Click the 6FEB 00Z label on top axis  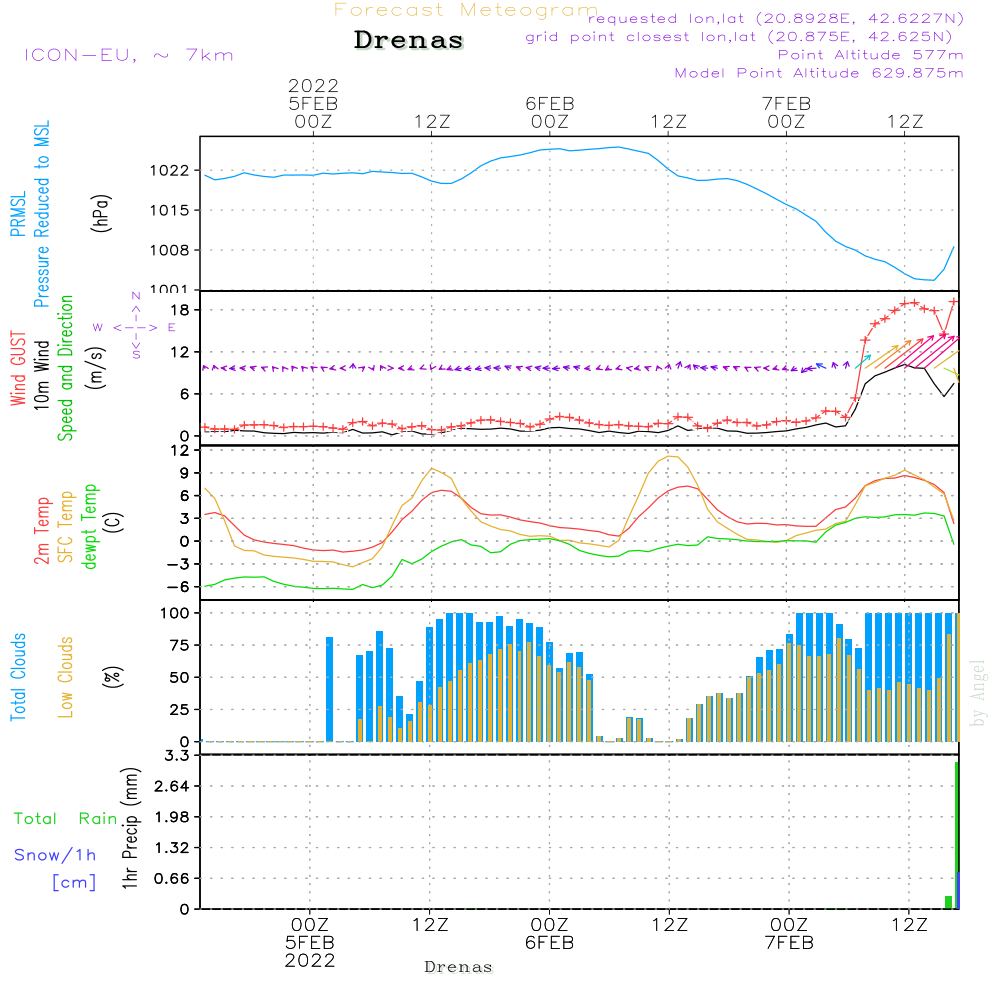coord(549,112)
